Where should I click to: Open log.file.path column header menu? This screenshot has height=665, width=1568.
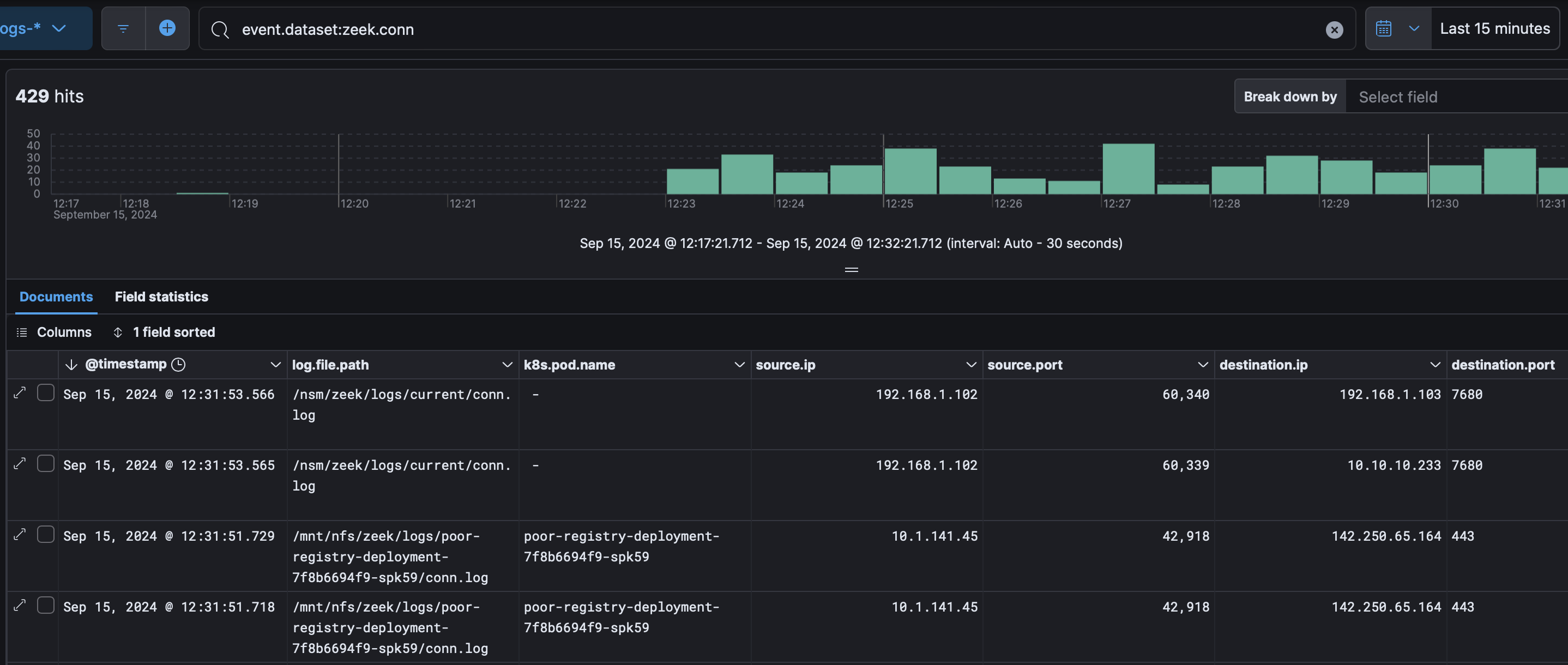(x=506, y=365)
